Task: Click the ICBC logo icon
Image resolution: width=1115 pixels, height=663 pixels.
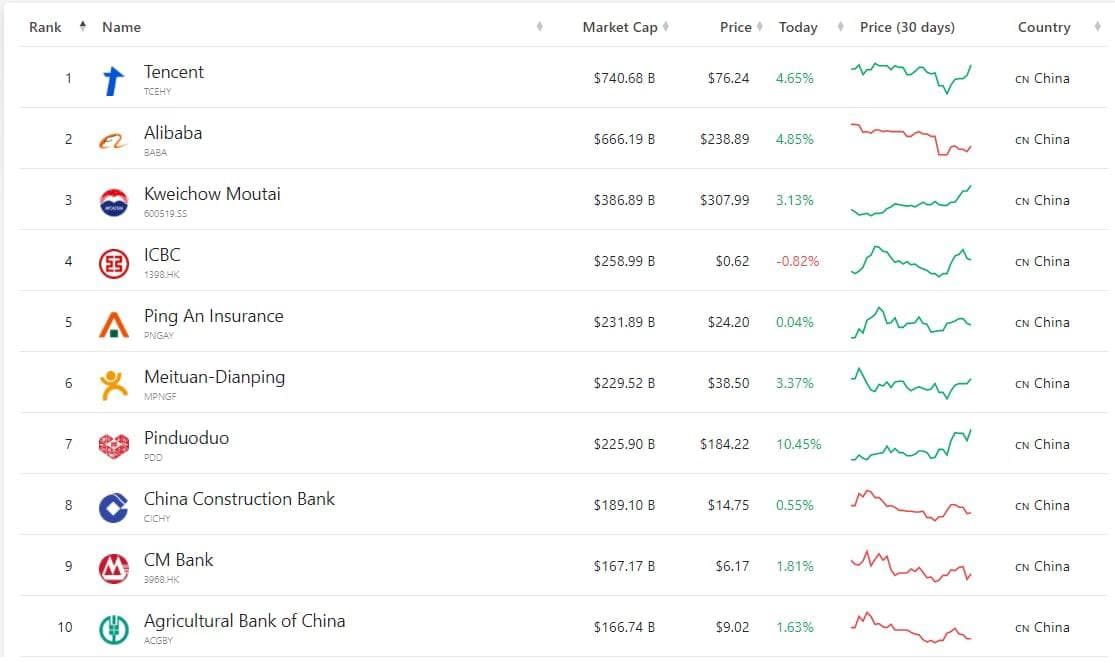Action: [113, 263]
